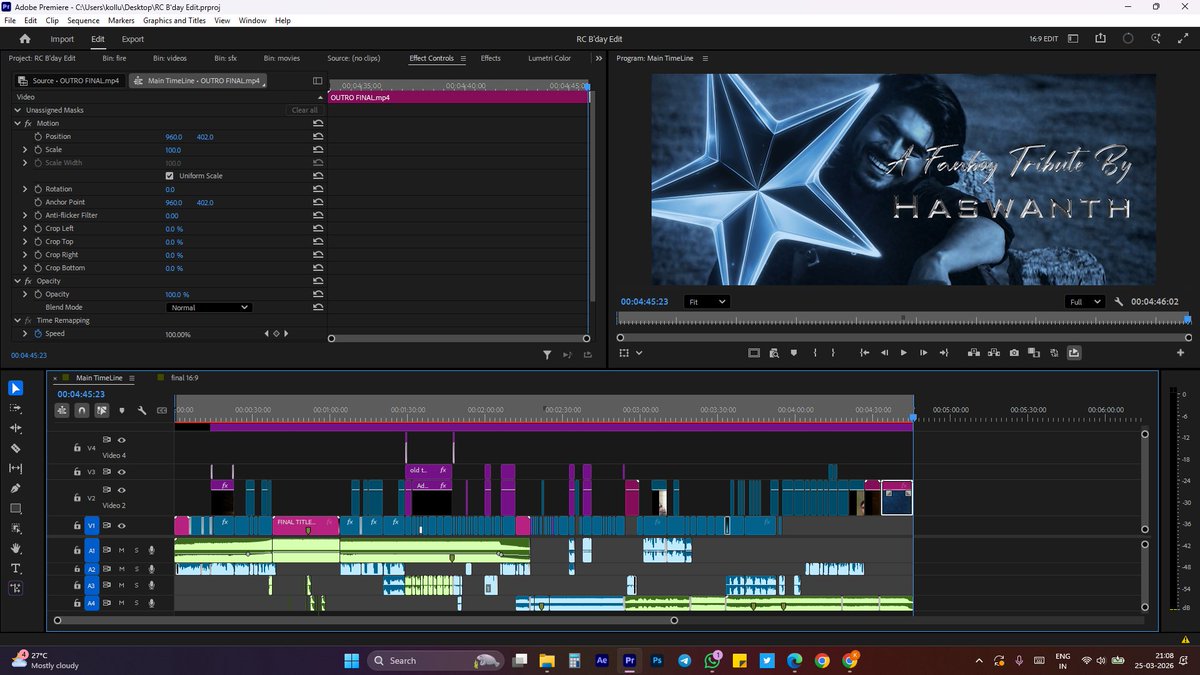
Task: Select the Selection tool arrow
Action: pyautogui.click(x=16, y=388)
